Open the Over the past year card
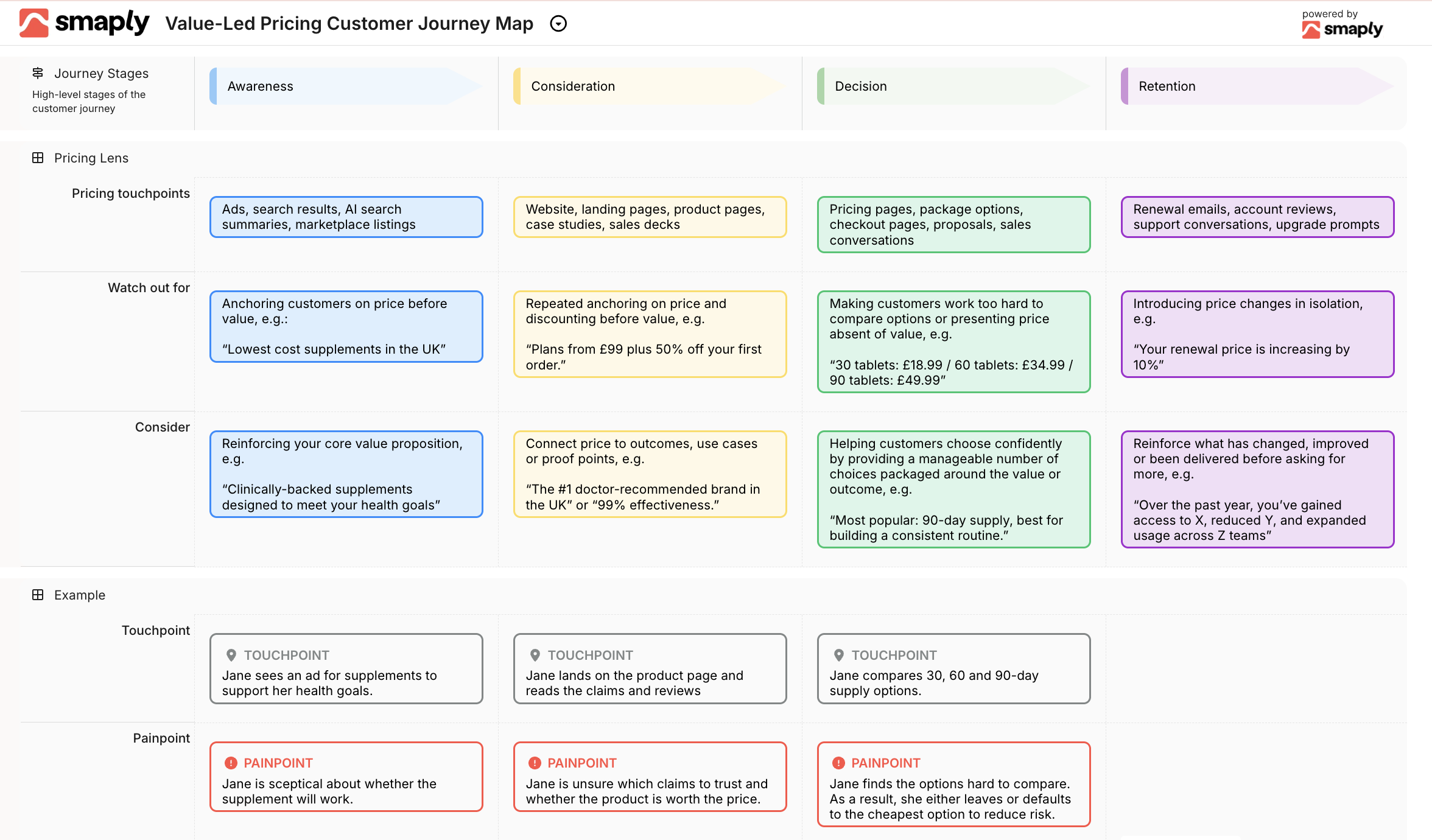The image size is (1432, 840). click(x=1257, y=489)
